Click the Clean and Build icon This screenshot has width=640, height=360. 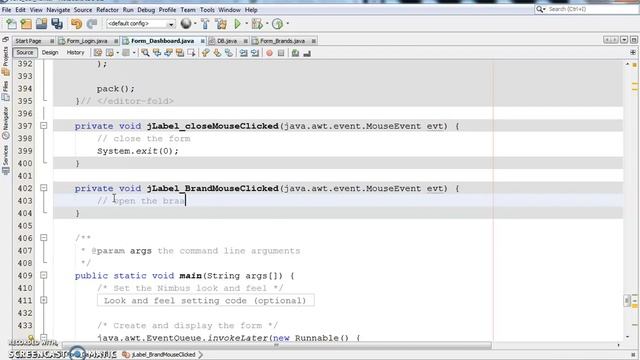click(x=221, y=24)
